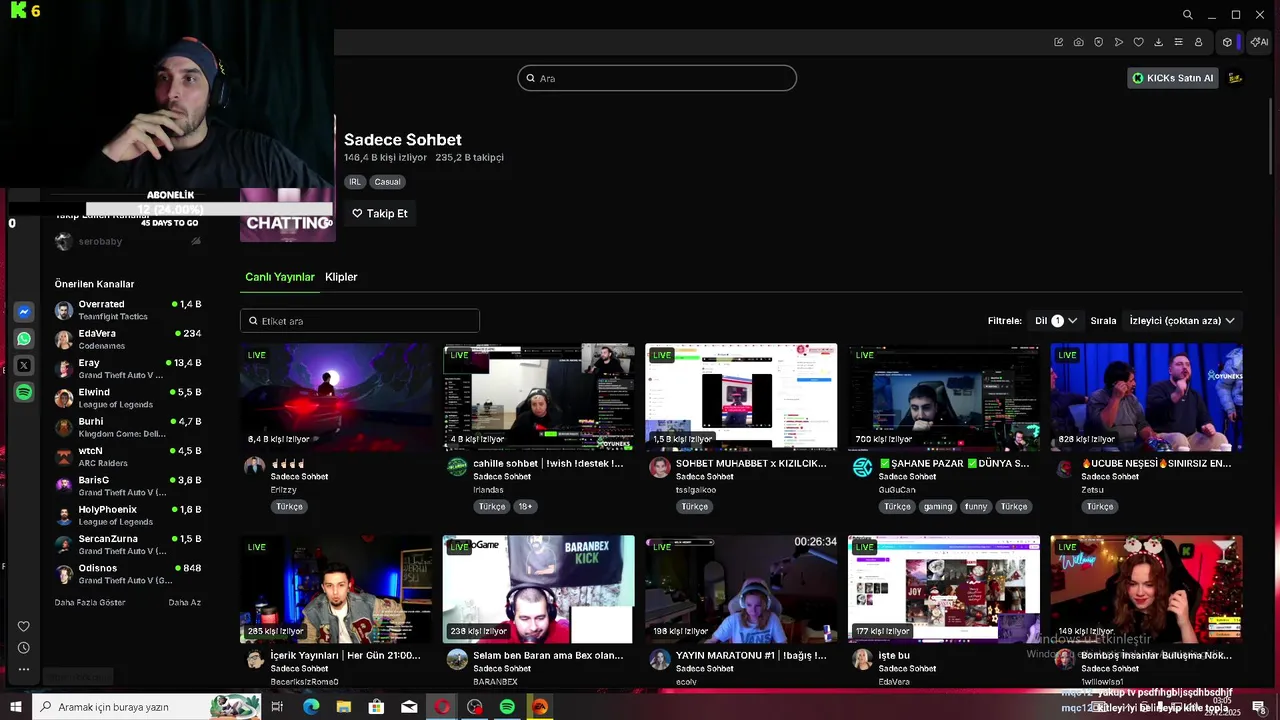Launch Microsoft Edge from the taskbar

pyautogui.click(x=311, y=707)
